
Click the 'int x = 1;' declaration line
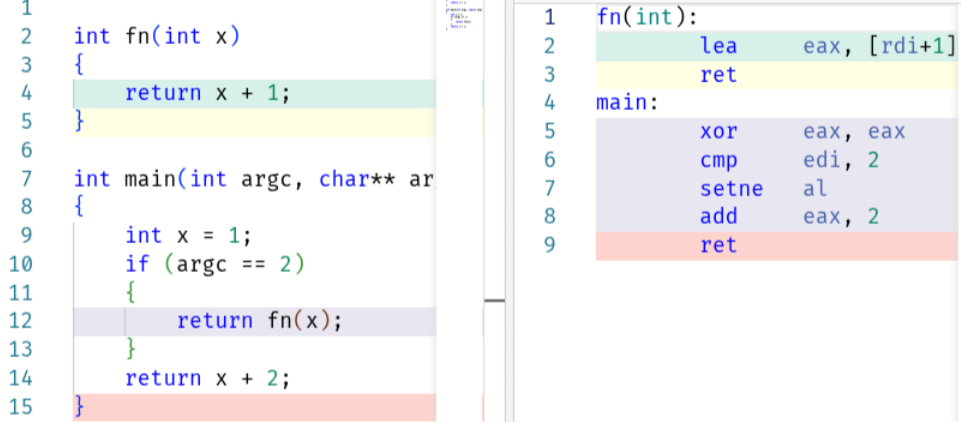[188, 236]
